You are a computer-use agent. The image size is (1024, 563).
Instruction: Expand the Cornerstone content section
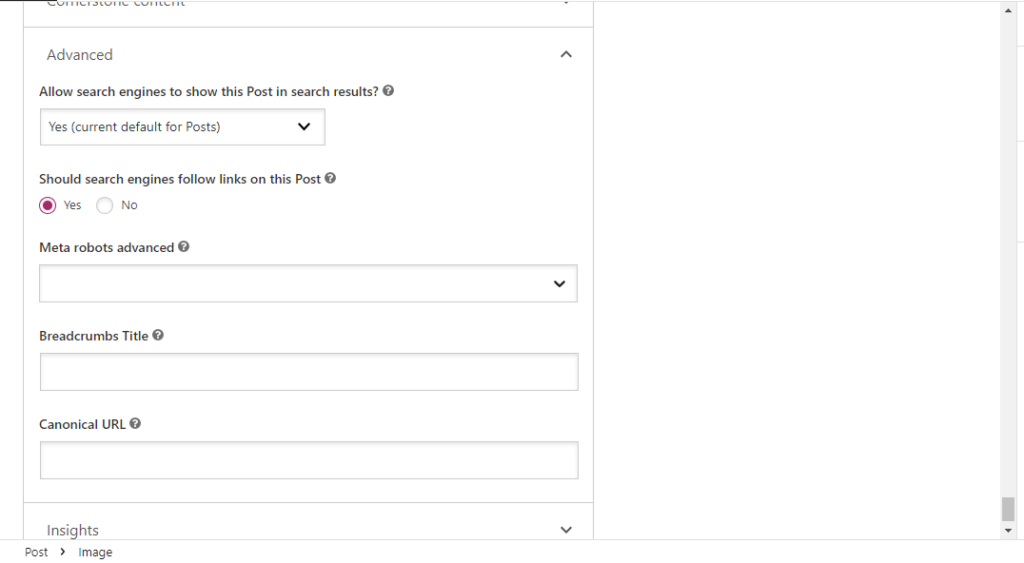566,4
